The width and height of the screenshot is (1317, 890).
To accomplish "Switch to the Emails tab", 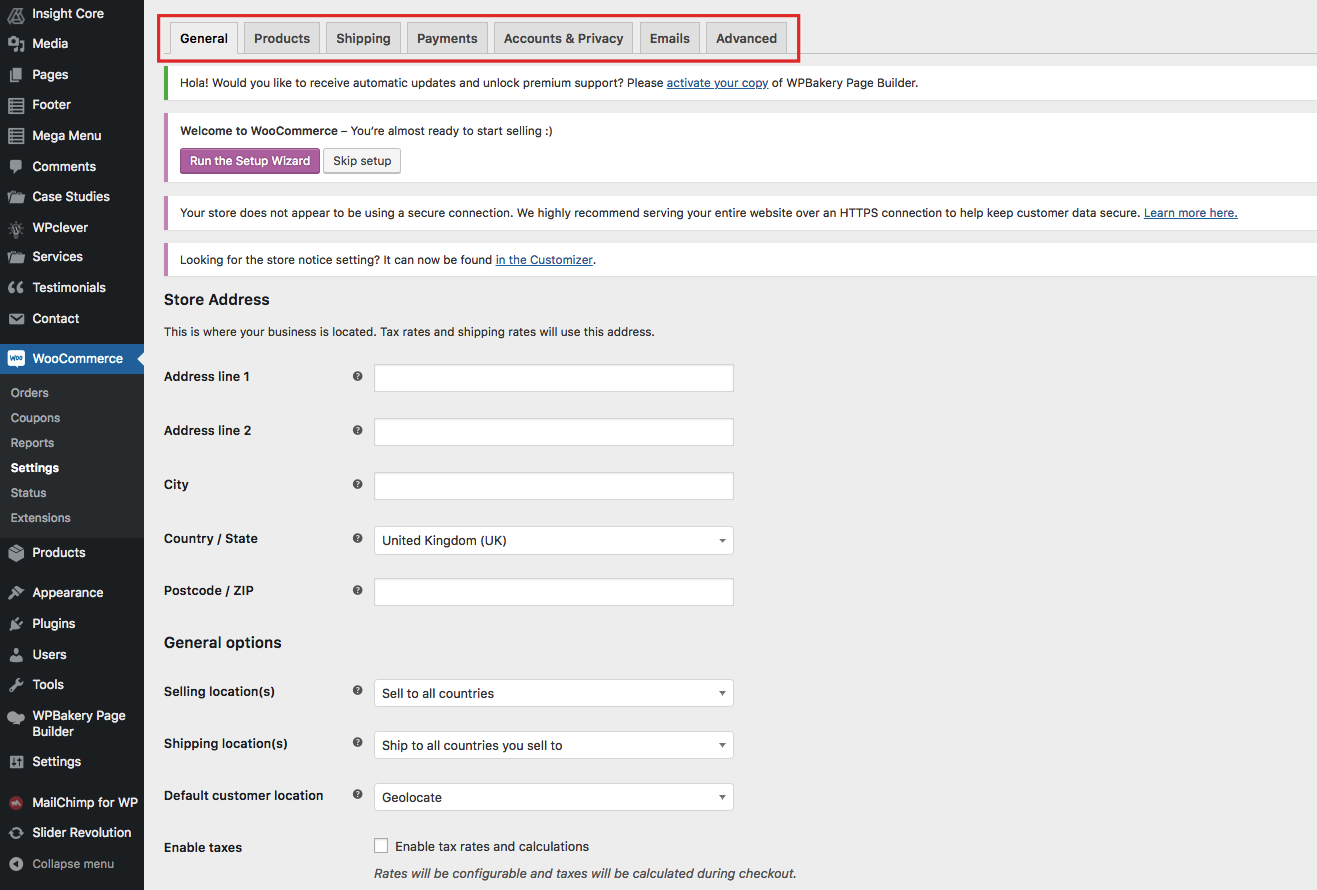I will click(670, 38).
